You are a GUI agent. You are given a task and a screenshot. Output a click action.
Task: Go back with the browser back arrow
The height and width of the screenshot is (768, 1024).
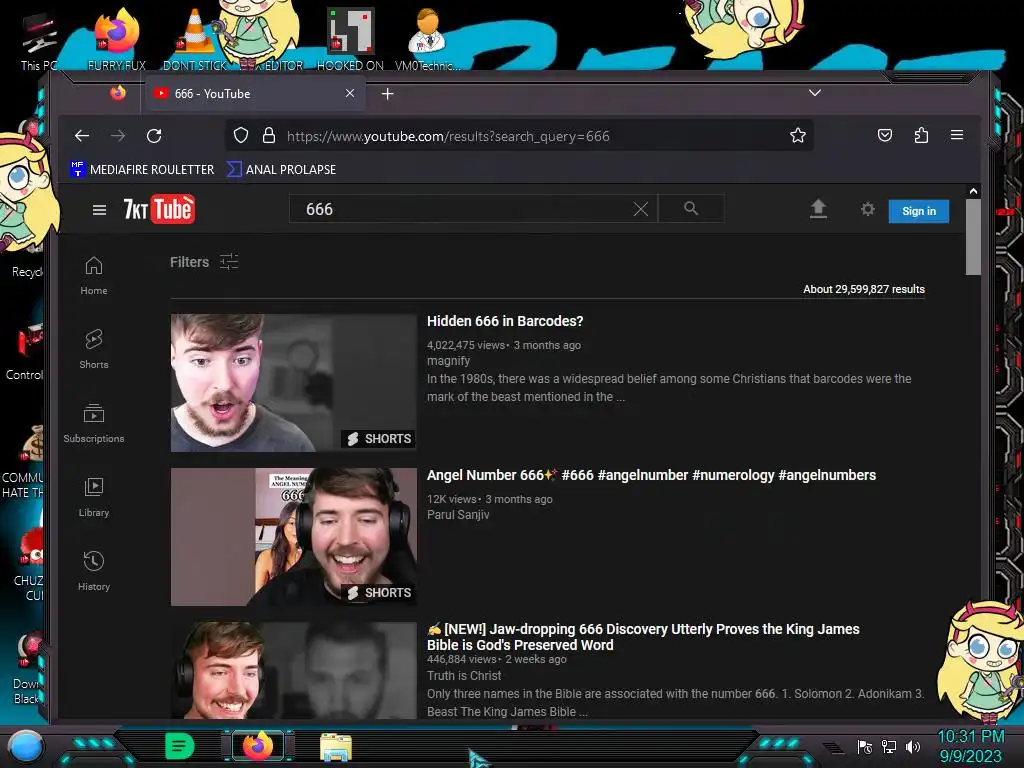(x=82, y=136)
